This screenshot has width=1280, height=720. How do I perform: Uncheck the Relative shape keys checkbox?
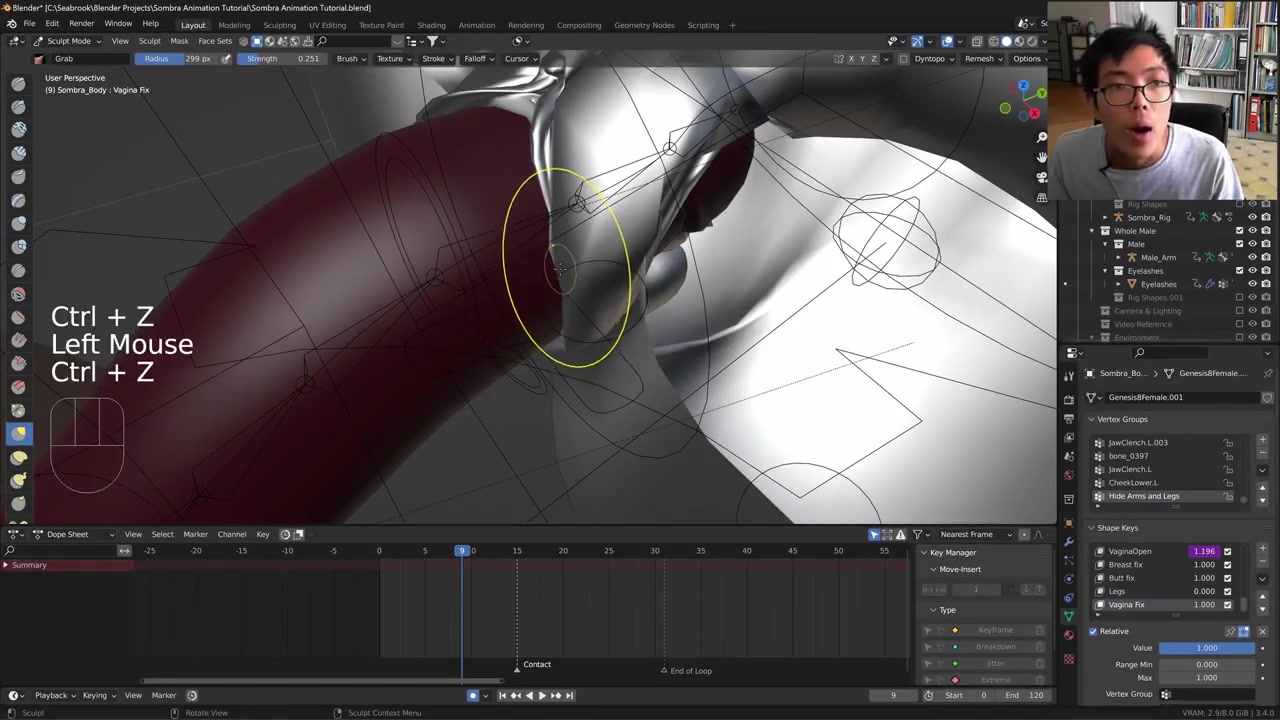tap(1093, 631)
